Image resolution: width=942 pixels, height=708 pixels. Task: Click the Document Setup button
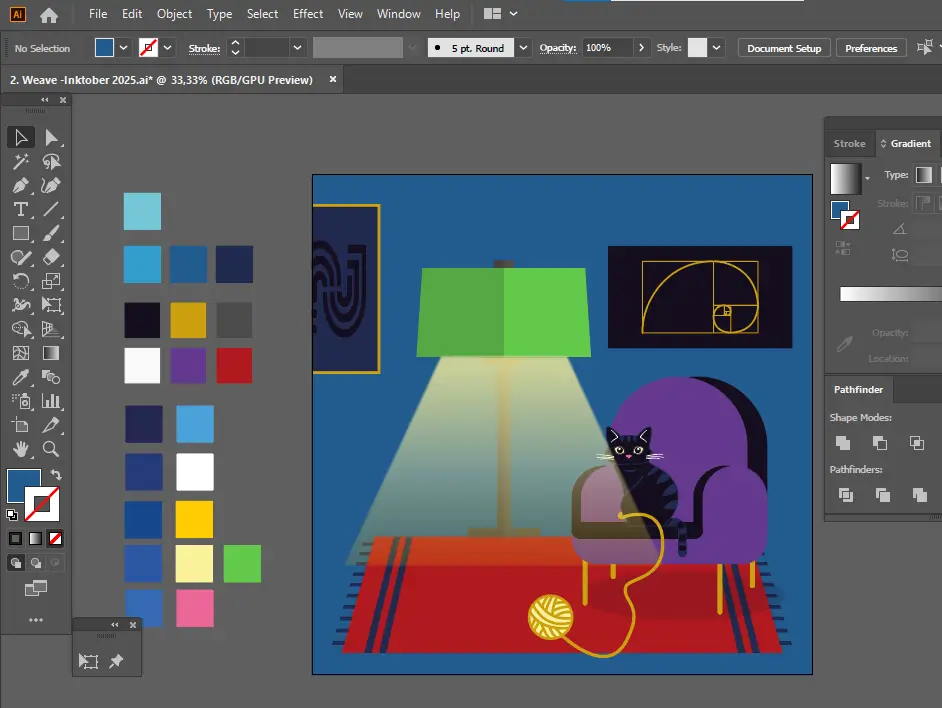pos(784,48)
